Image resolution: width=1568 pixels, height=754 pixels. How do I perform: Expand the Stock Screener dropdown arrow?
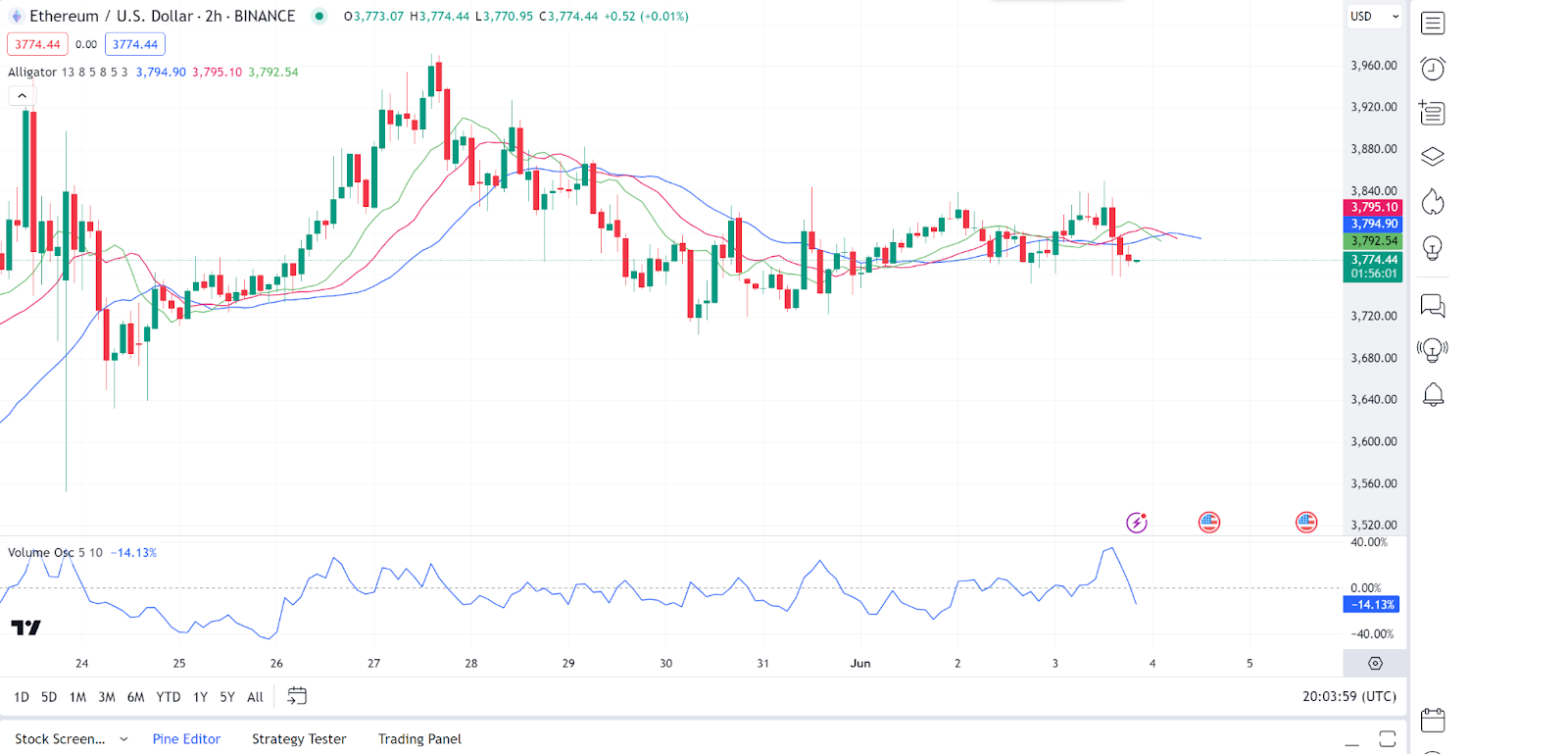pos(123,739)
